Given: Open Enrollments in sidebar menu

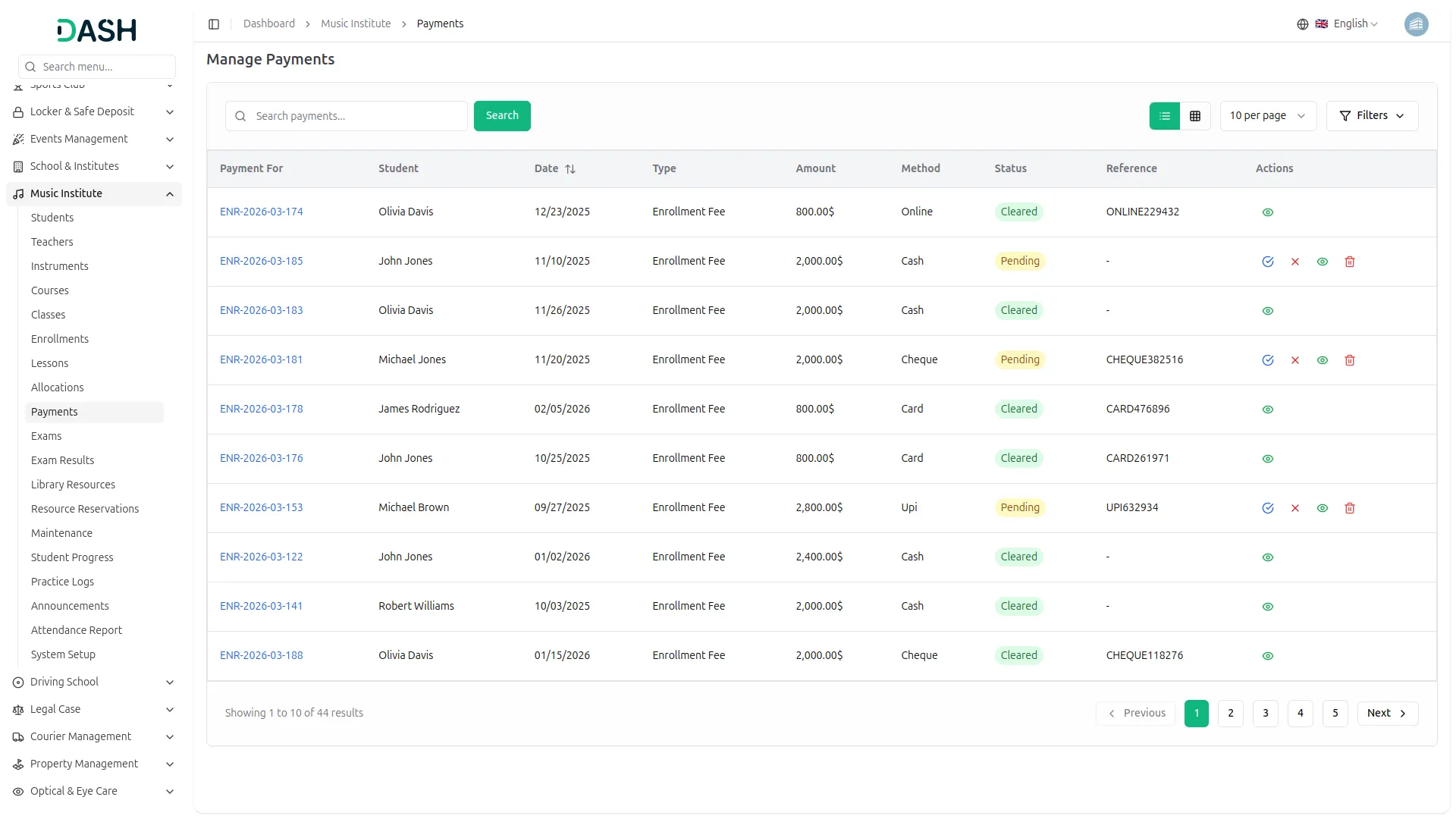Looking at the screenshot, I should (x=60, y=339).
